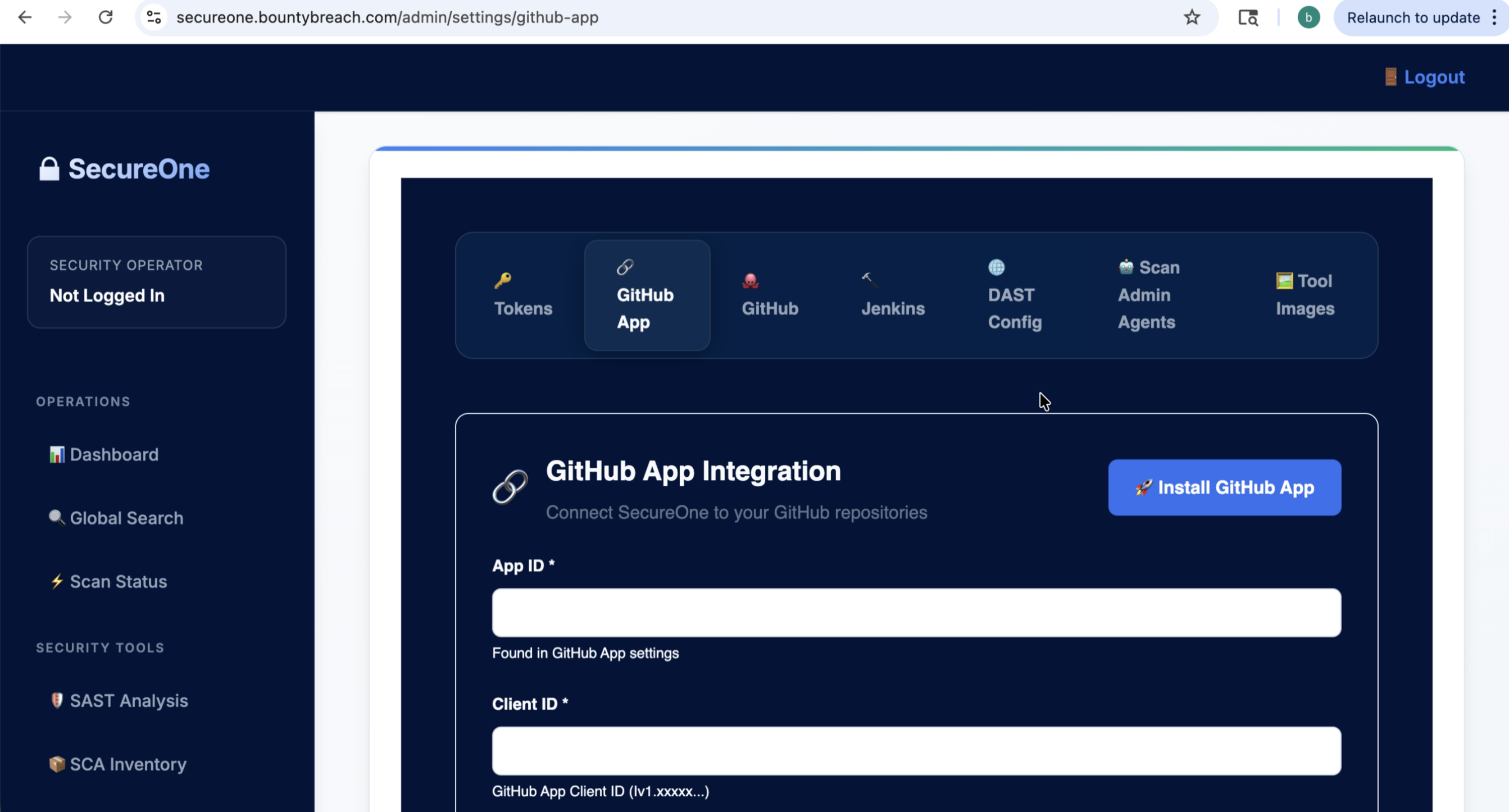This screenshot has height=812, width=1509.
Task: Switch to the GitHub tab with octopus icon
Action: 770,295
